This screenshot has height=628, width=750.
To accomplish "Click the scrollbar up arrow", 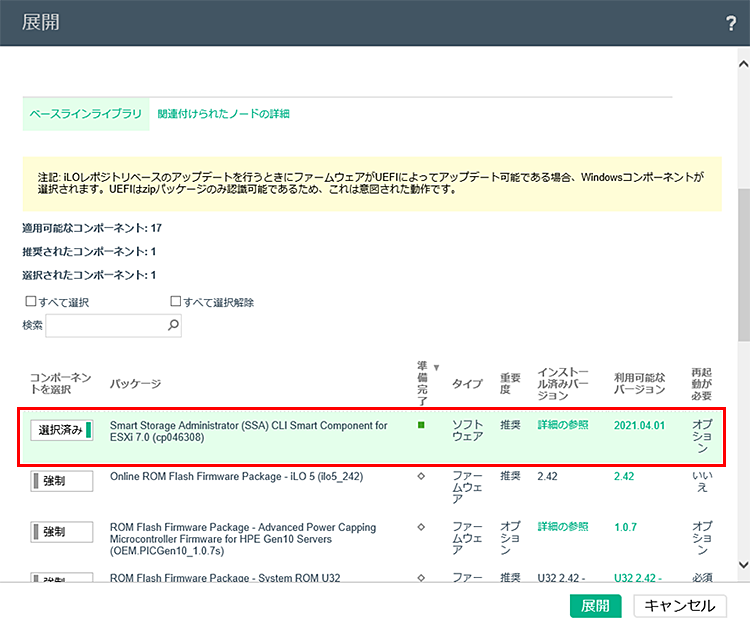I will point(743,64).
